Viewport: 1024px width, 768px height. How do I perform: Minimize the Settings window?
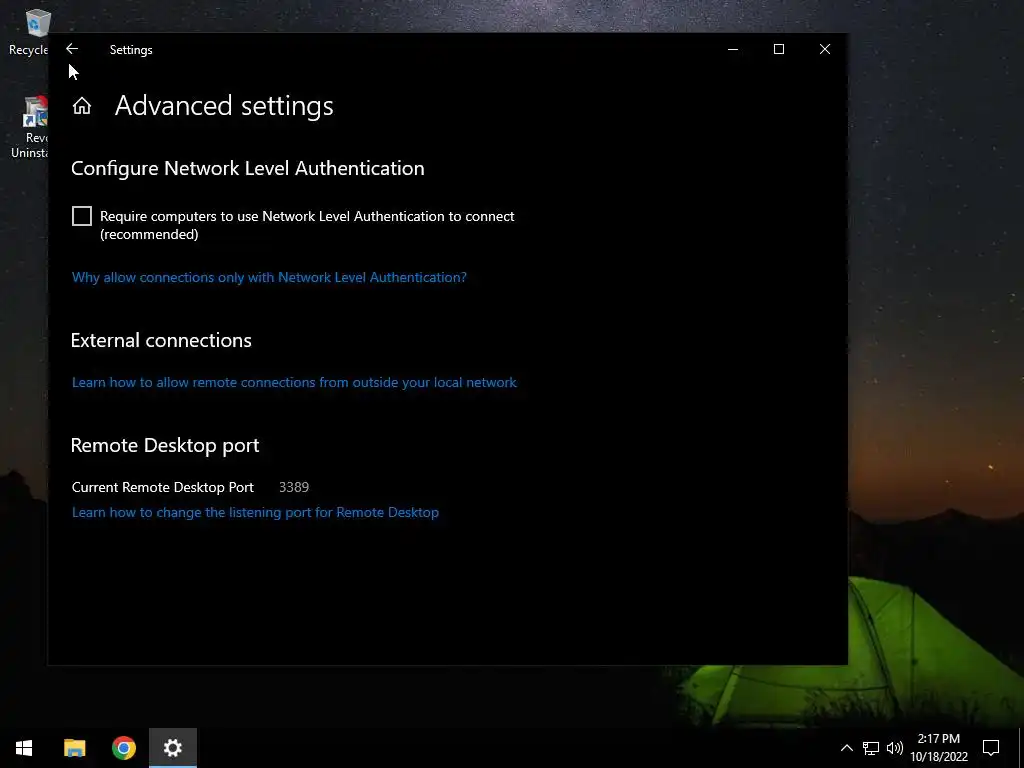point(733,50)
